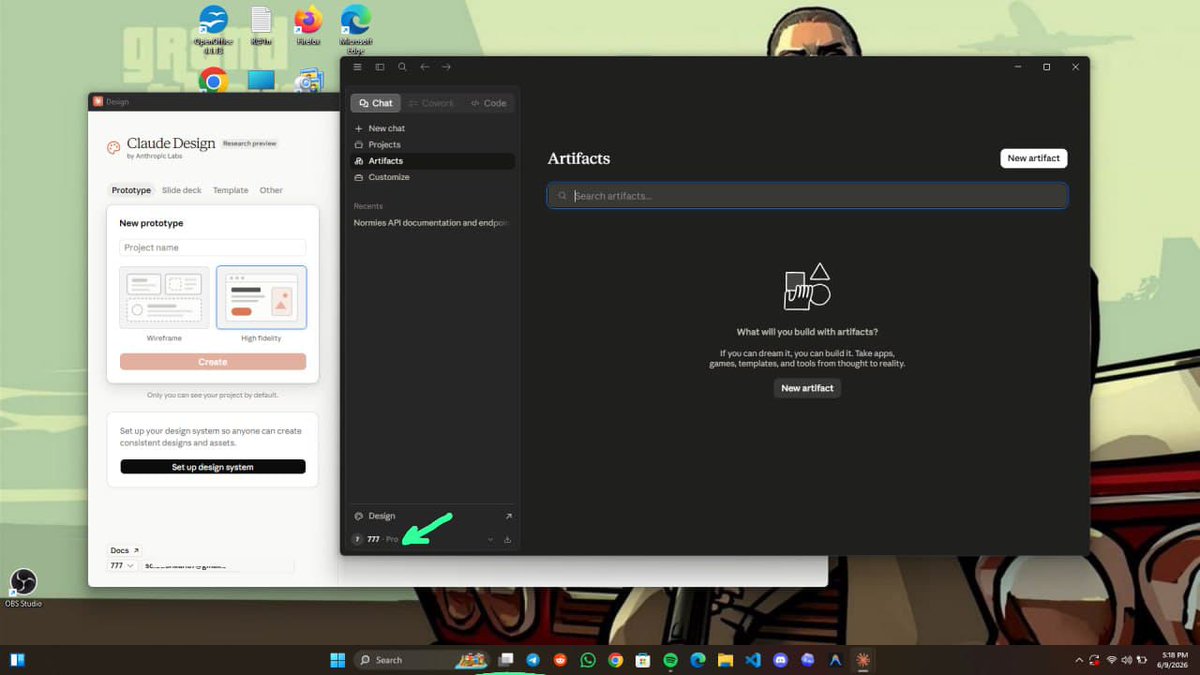Viewport: 1200px width, 675px height.
Task: Open Reddit from the taskbar
Action: click(560, 660)
